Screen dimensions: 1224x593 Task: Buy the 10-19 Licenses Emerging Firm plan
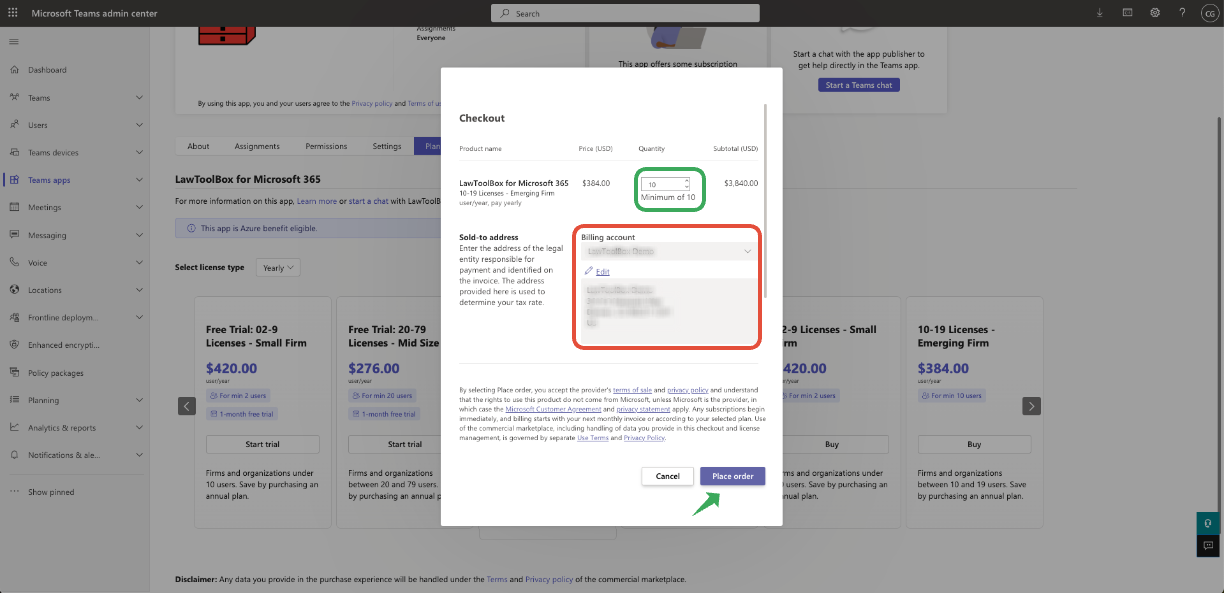(974, 444)
